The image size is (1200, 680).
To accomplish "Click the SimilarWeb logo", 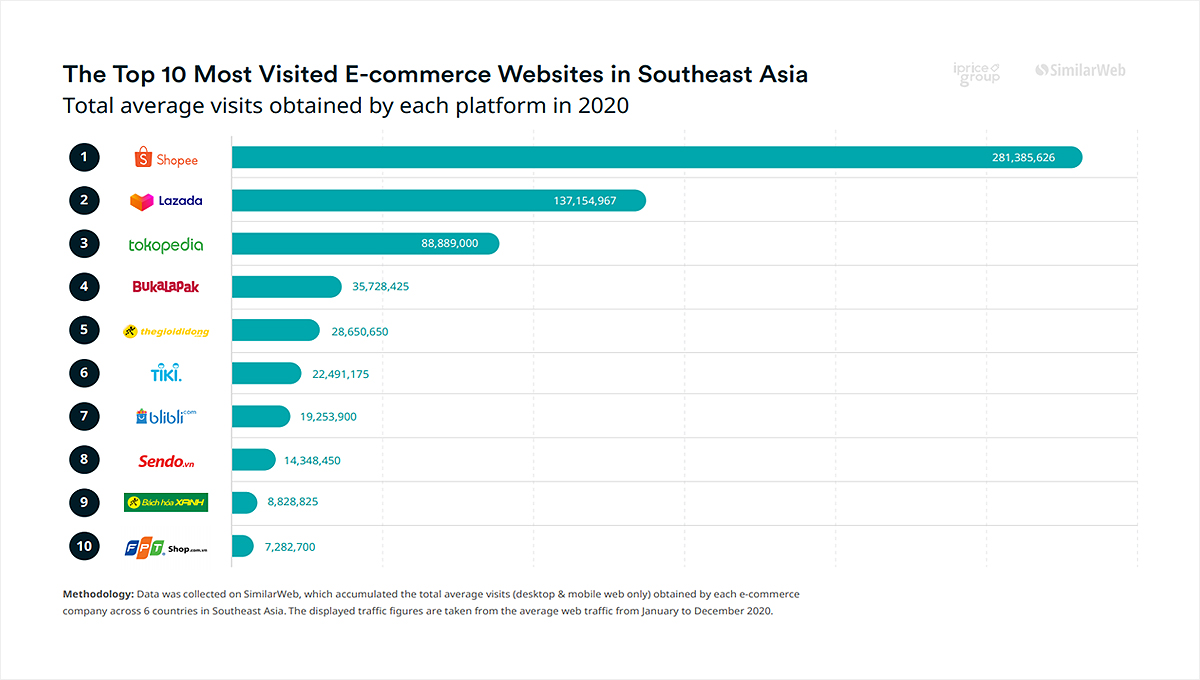I will (1080, 70).
